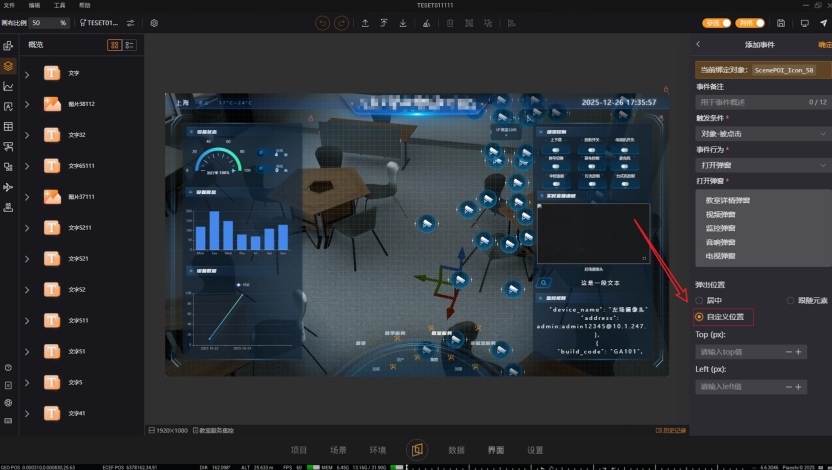Choose 音响弹窗 from the popup list
The height and width of the screenshot is (470, 832).
pyautogui.click(x=720, y=242)
